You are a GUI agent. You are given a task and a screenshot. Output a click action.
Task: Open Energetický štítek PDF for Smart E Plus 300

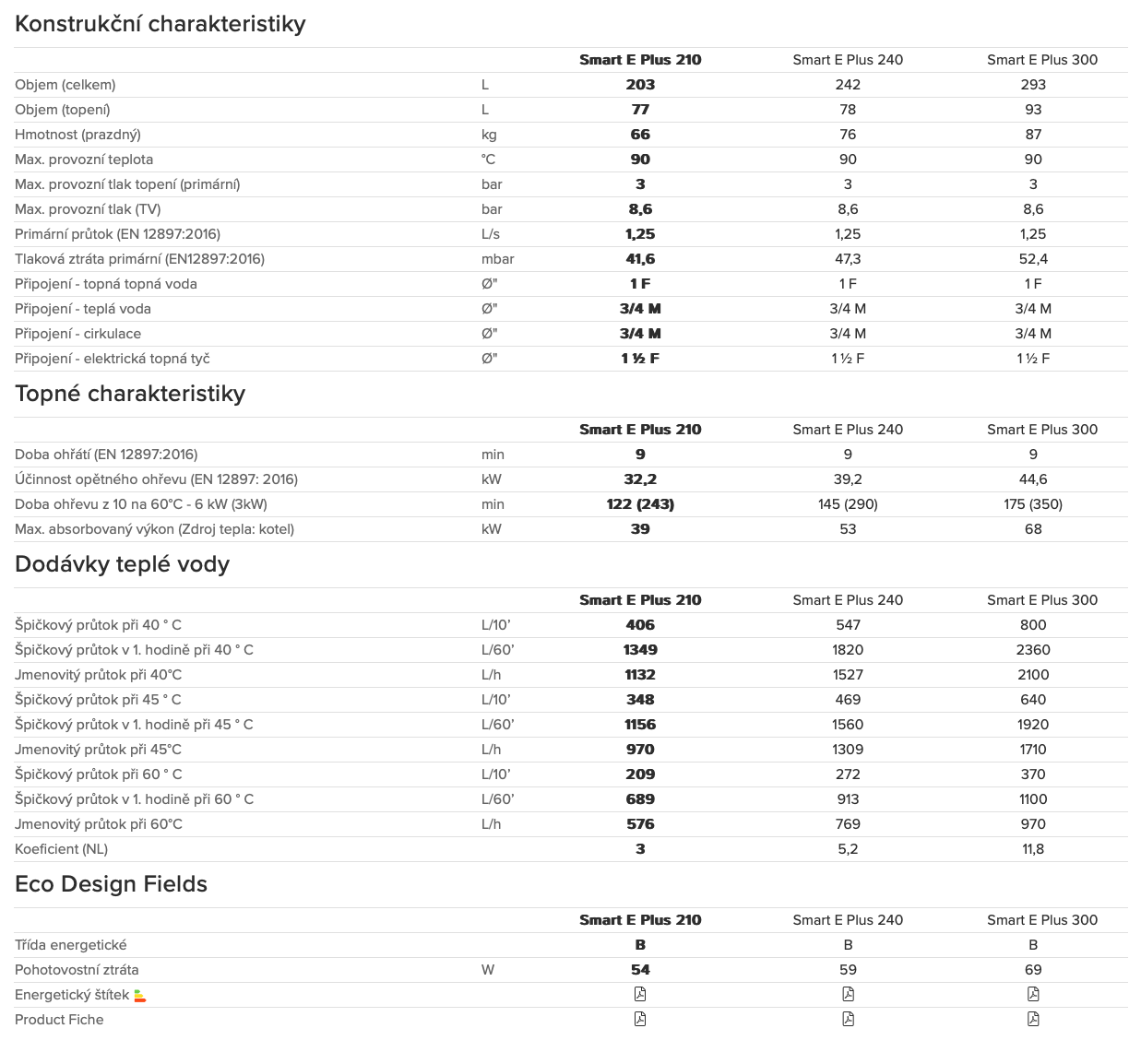pos(1033,994)
